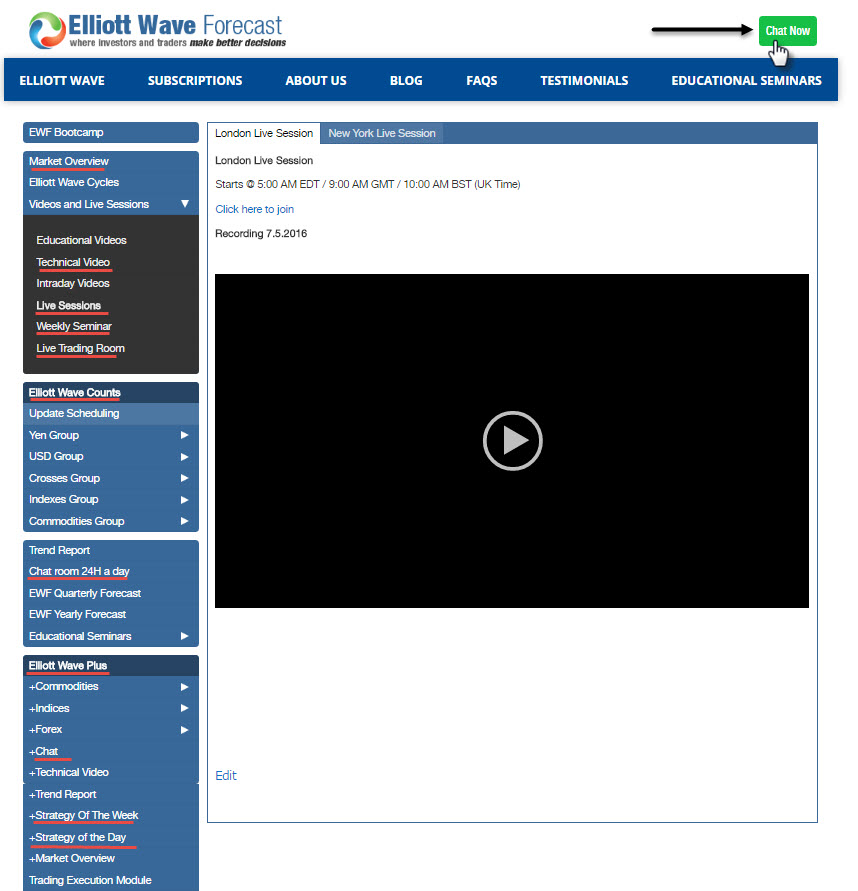Click the Elliott Wave Plus header
The image size is (858, 891).
(x=111, y=665)
